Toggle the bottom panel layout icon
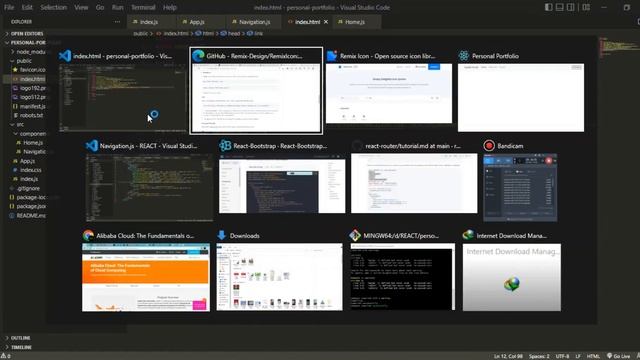 [x=560, y=7]
